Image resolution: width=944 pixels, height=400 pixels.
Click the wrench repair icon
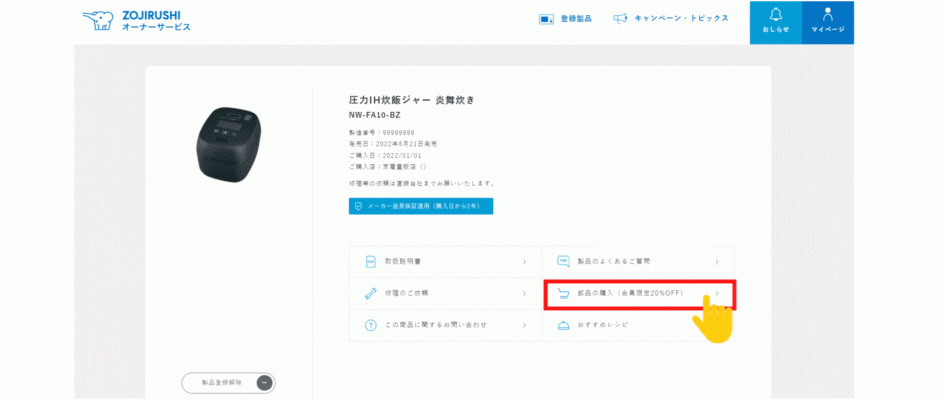[x=371, y=293]
